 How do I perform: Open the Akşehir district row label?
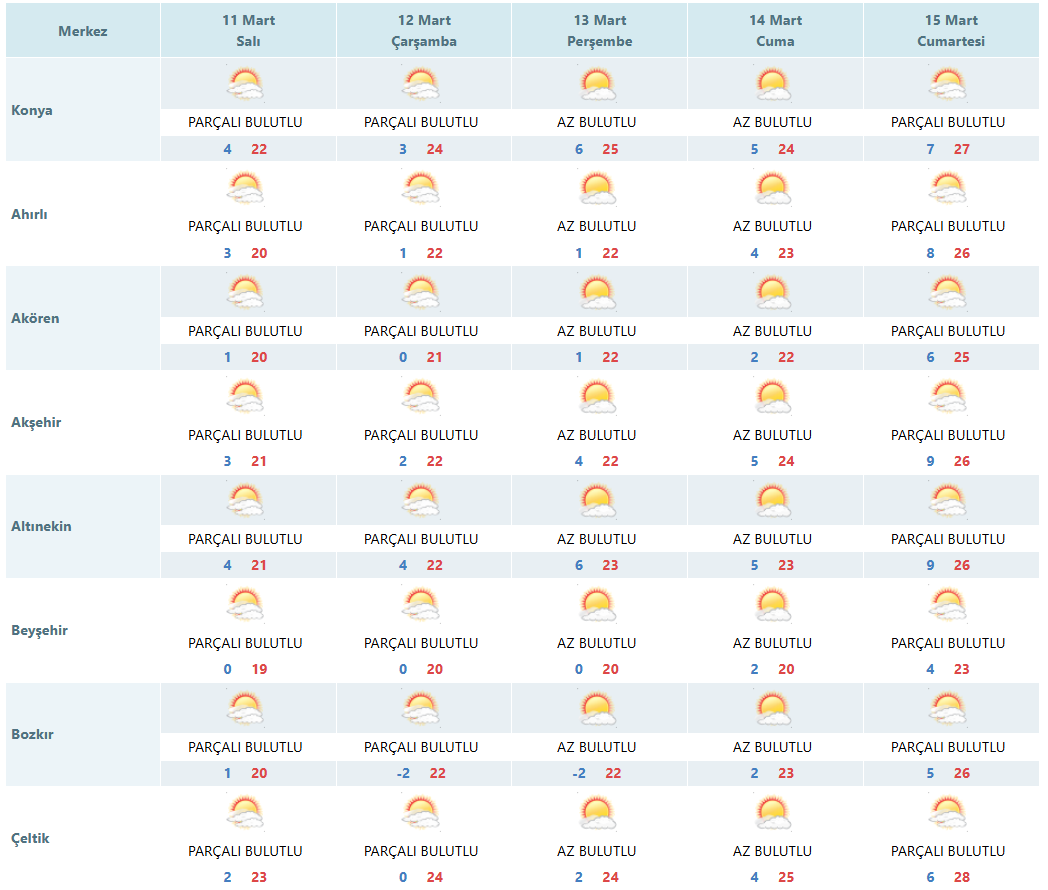[36, 422]
